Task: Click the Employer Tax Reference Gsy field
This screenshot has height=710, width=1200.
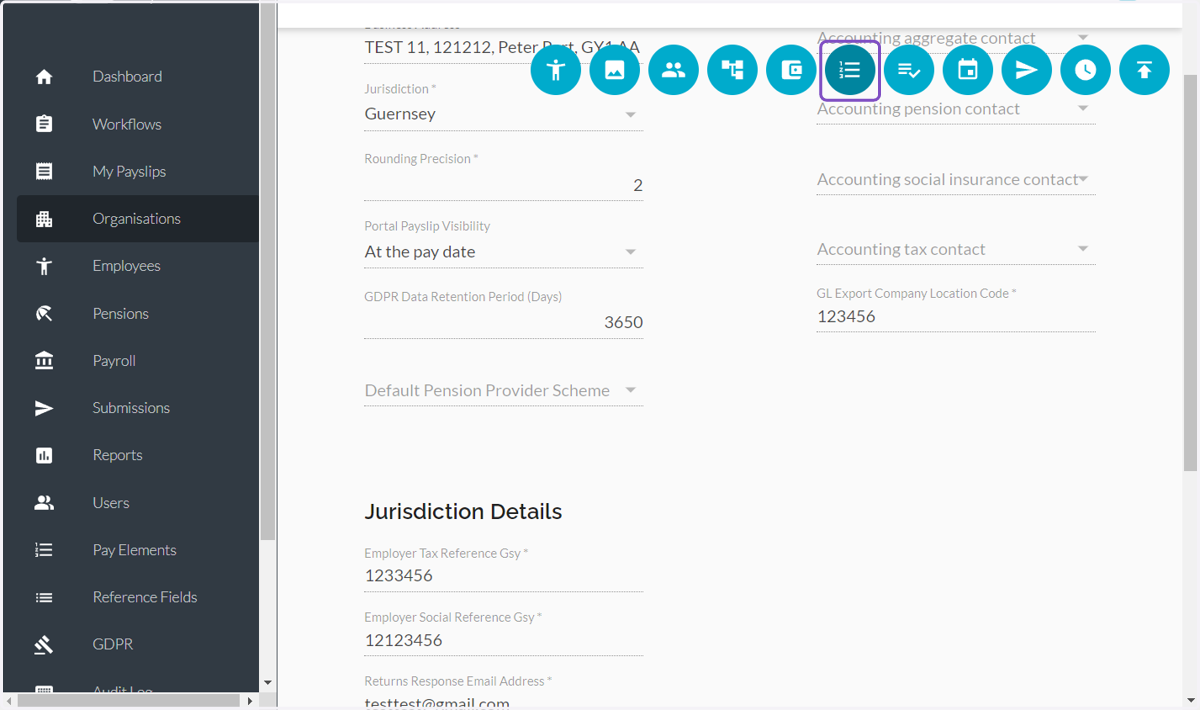Action: click(x=503, y=576)
